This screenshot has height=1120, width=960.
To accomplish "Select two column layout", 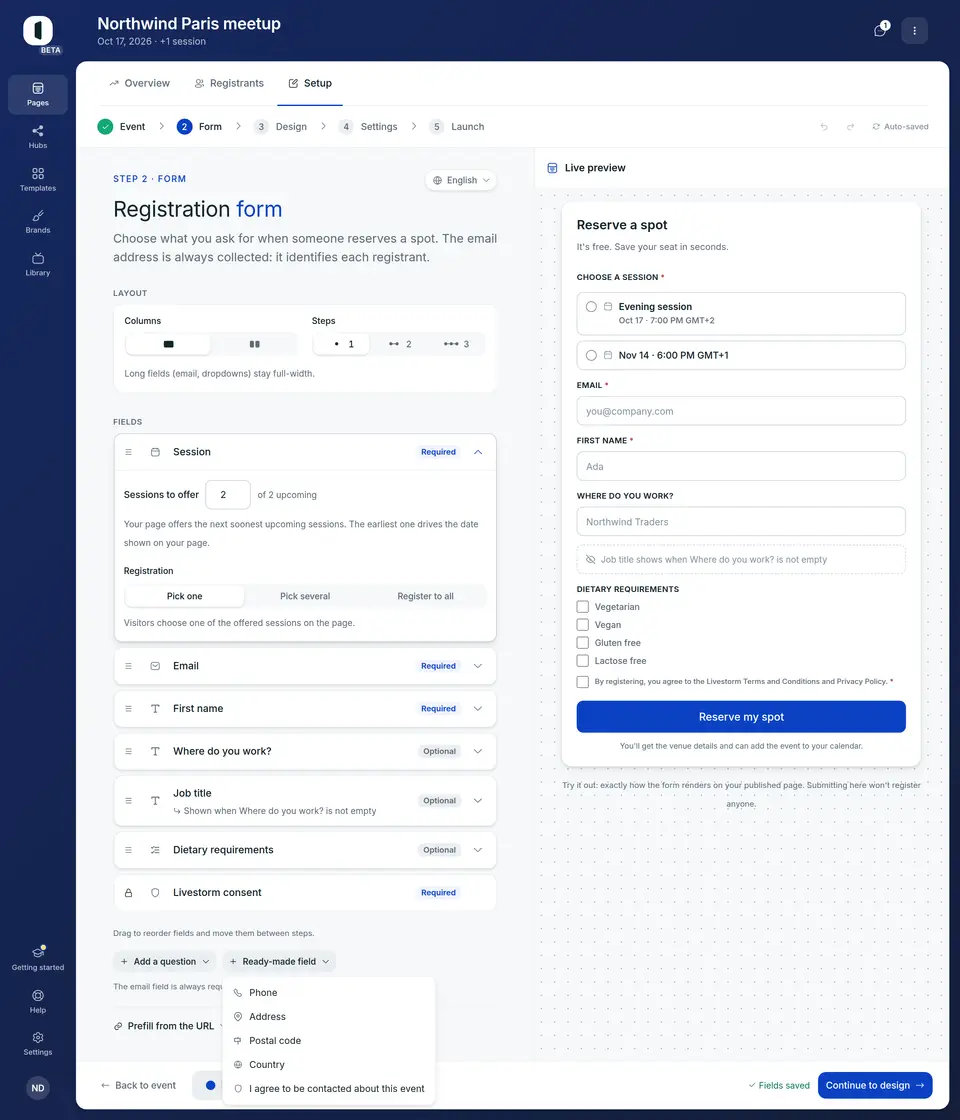I will tap(254, 344).
